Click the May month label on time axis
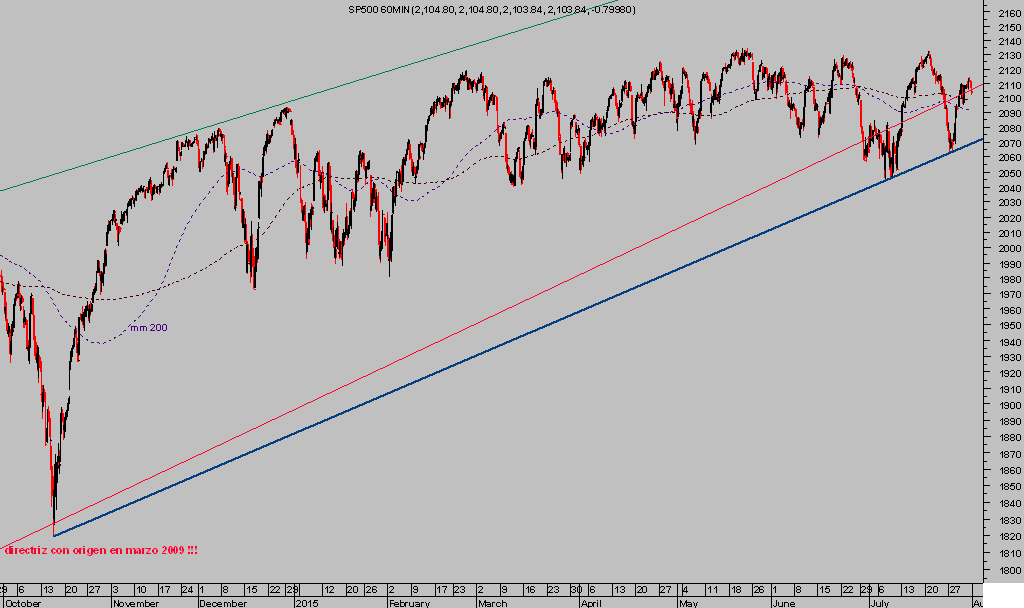The width and height of the screenshot is (1024, 608). 687,603
